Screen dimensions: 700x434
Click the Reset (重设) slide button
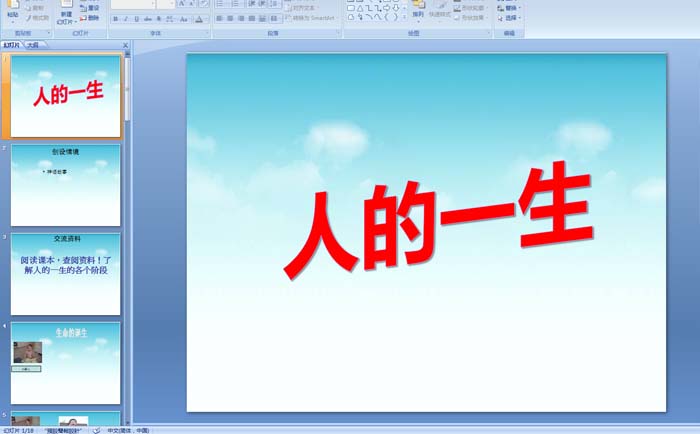[x=89, y=8]
